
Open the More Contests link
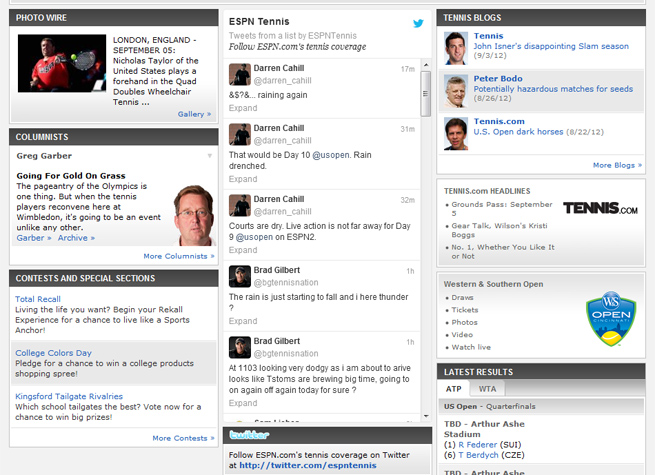point(183,438)
